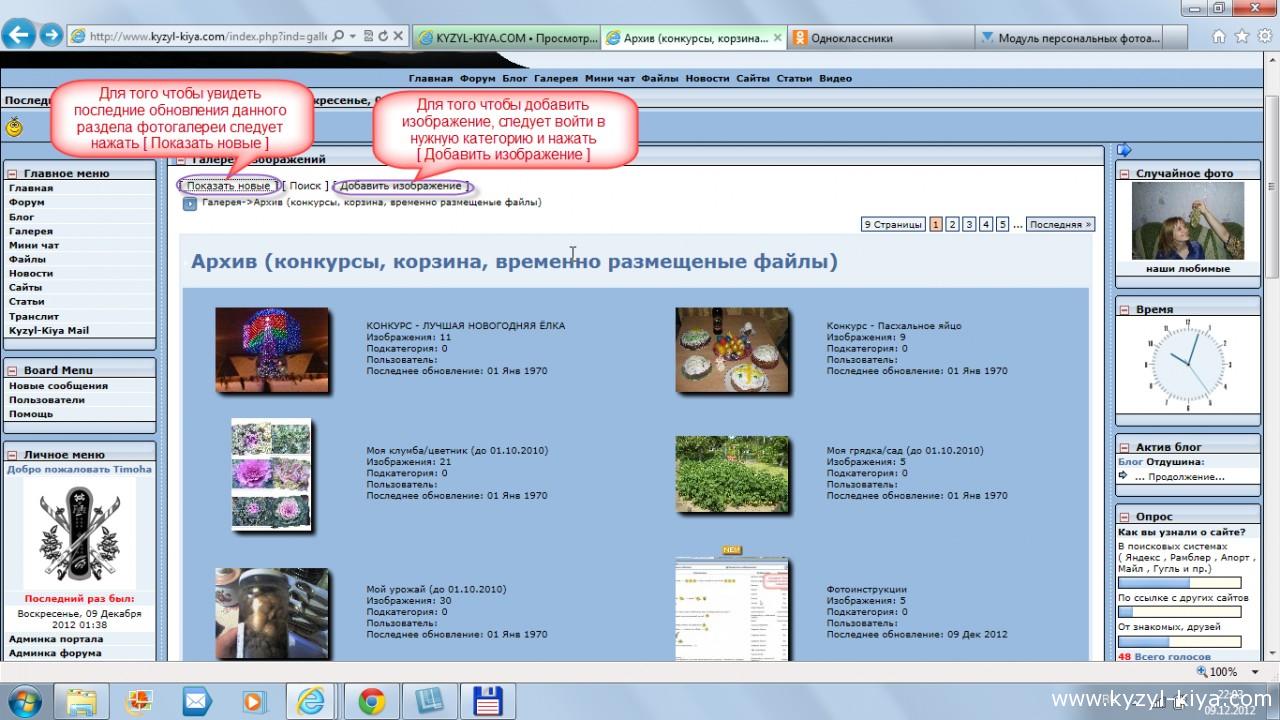Switch to the KYZYL-KIYA.COM Просмотр tab

point(506,37)
